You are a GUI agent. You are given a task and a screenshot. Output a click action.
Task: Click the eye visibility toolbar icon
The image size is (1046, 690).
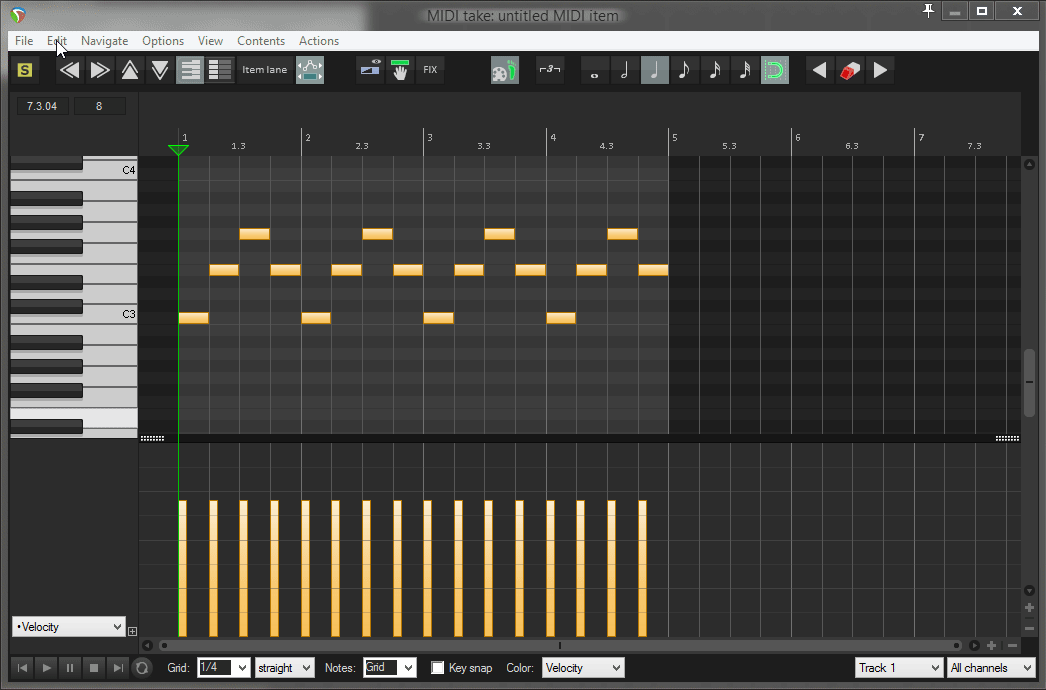[x=370, y=69]
